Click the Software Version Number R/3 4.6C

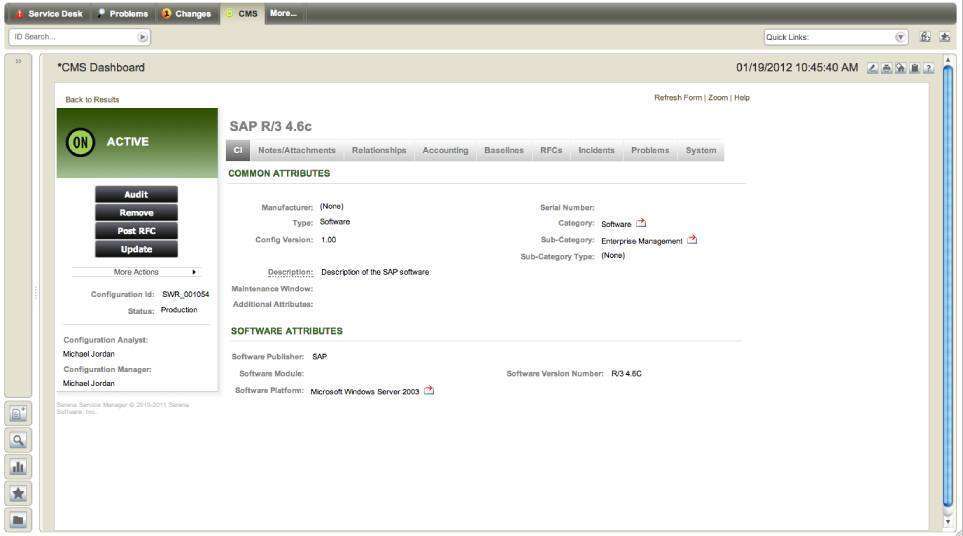click(626, 373)
